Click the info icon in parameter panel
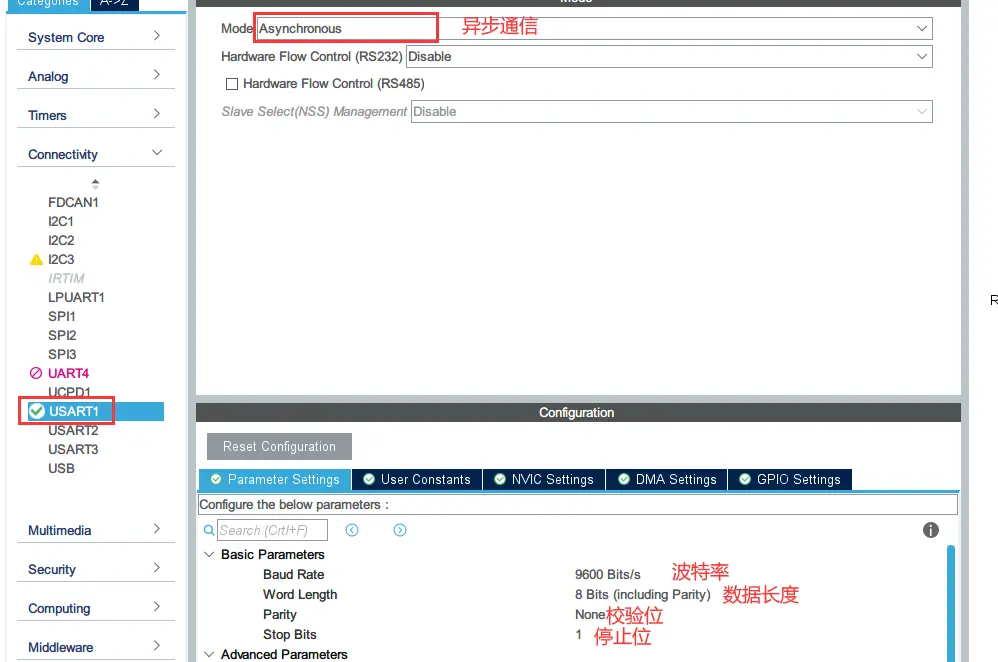 point(930,530)
